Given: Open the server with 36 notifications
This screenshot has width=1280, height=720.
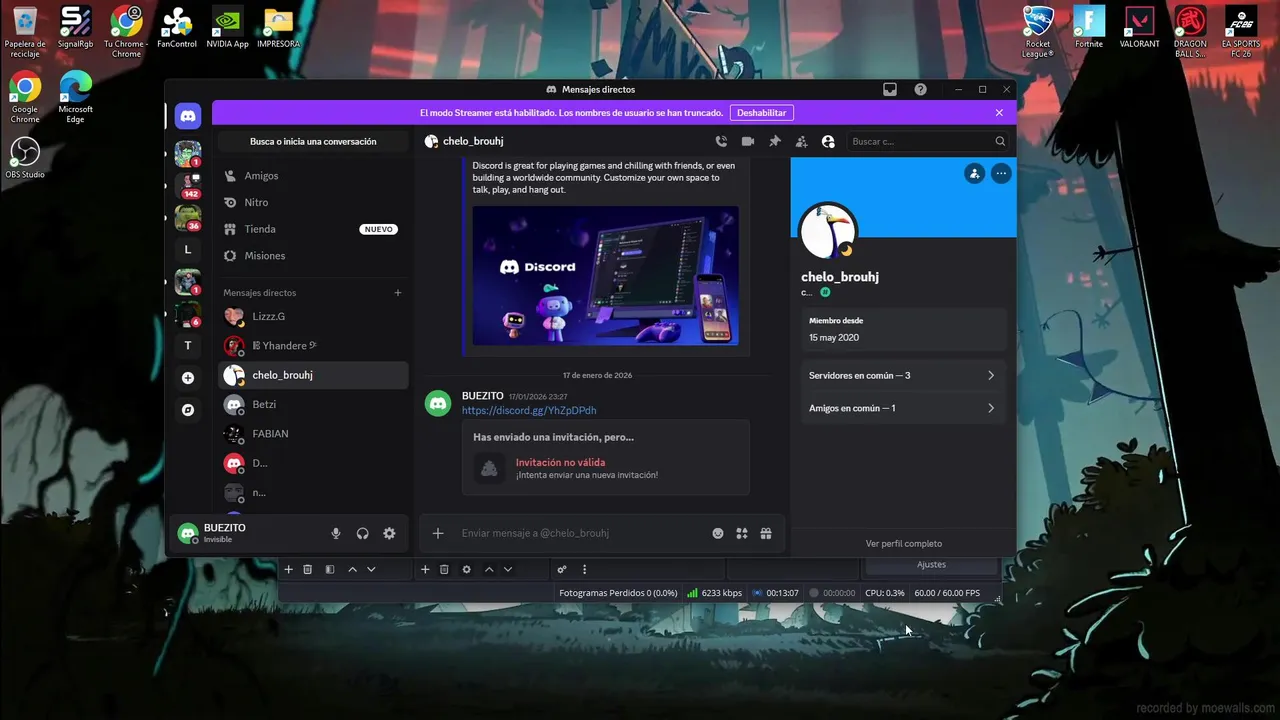Looking at the screenshot, I should coord(188,218).
